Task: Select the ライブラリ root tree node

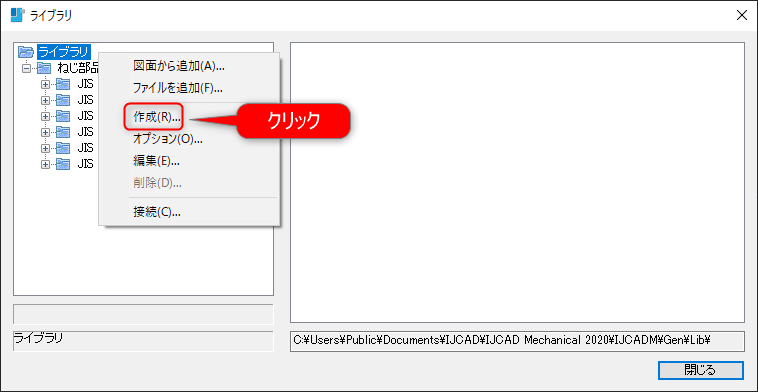Action: pos(64,51)
